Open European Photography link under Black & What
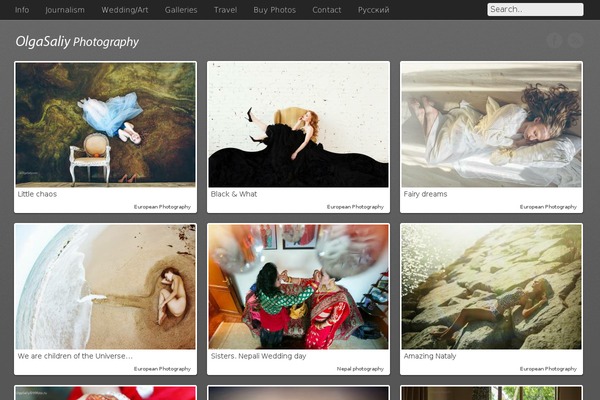This screenshot has width=600, height=400. pyautogui.click(x=355, y=207)
